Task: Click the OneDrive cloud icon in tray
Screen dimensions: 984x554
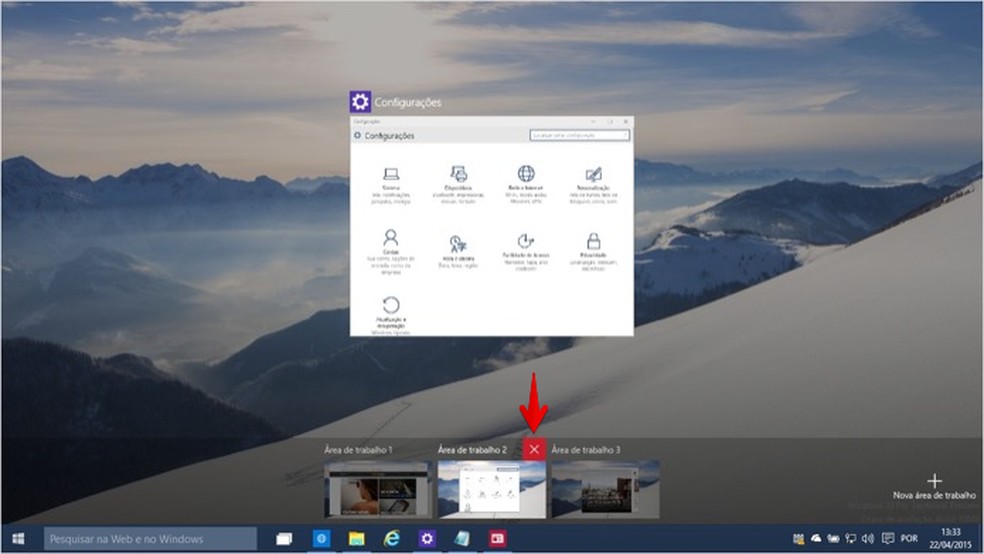Action: click(815, 539)
